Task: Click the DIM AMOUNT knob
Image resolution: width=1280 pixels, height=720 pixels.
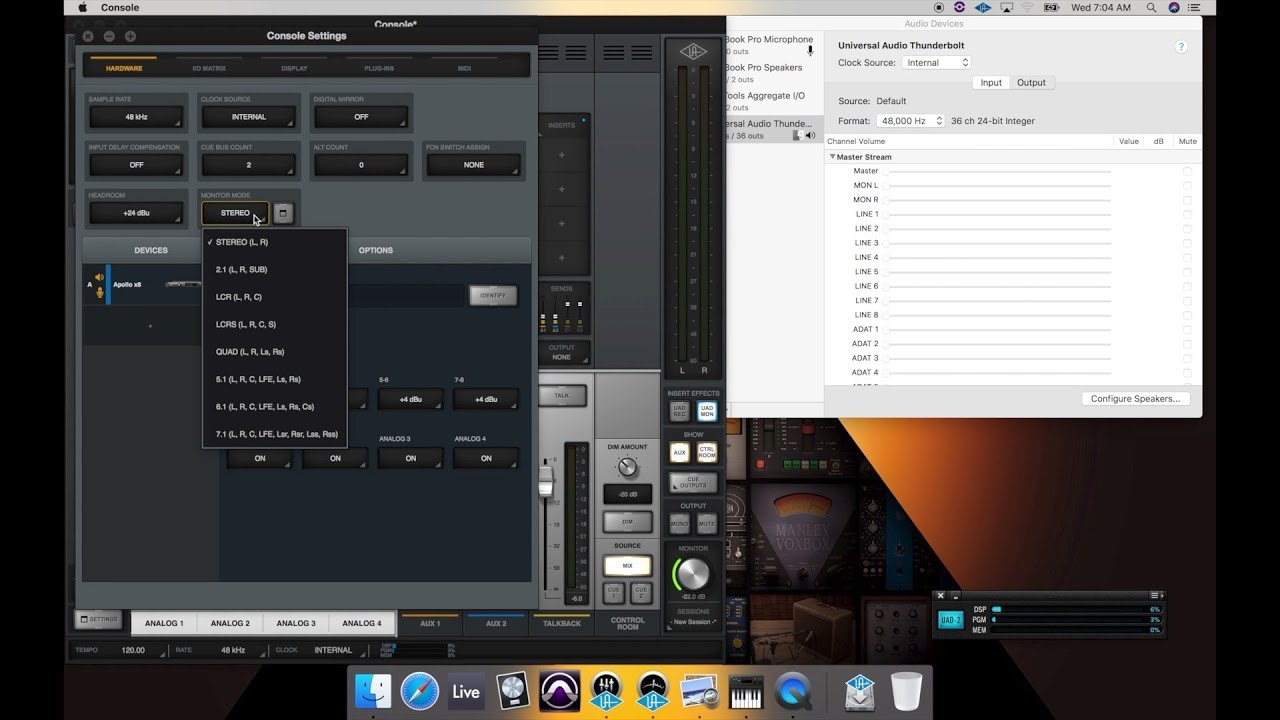Action: 627,467
